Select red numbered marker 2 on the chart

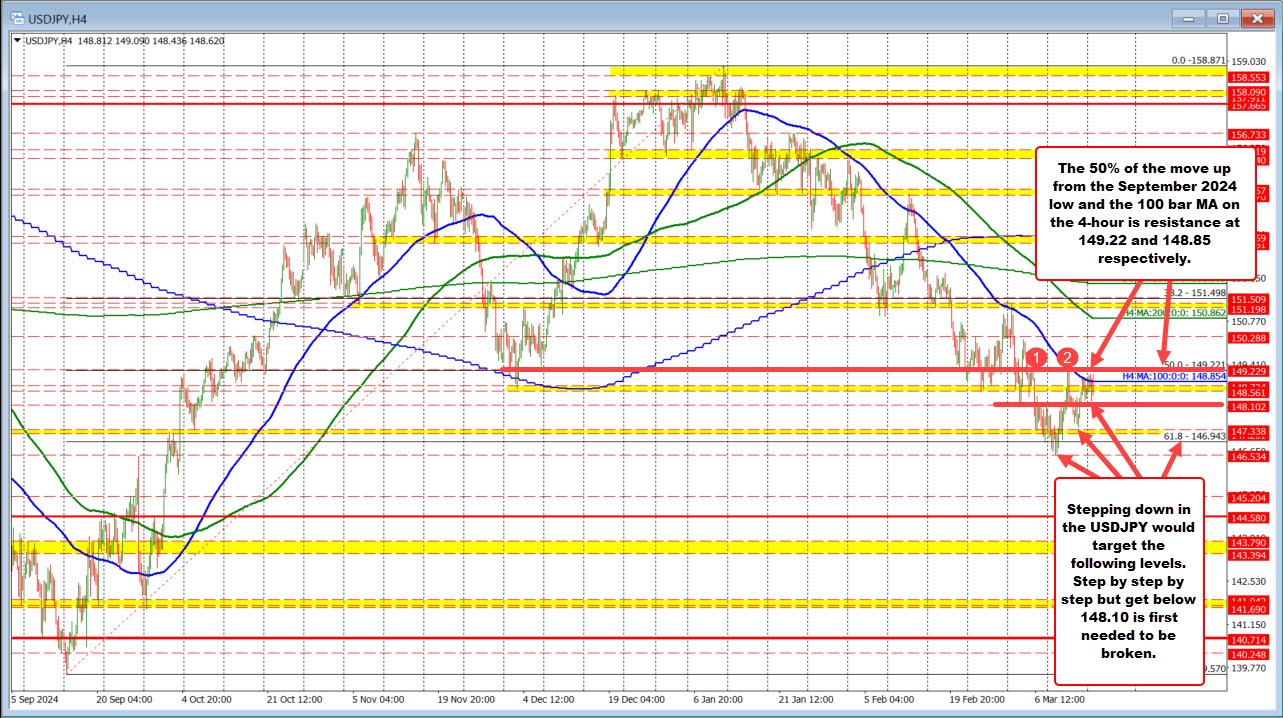click(x=1067, y=356)
